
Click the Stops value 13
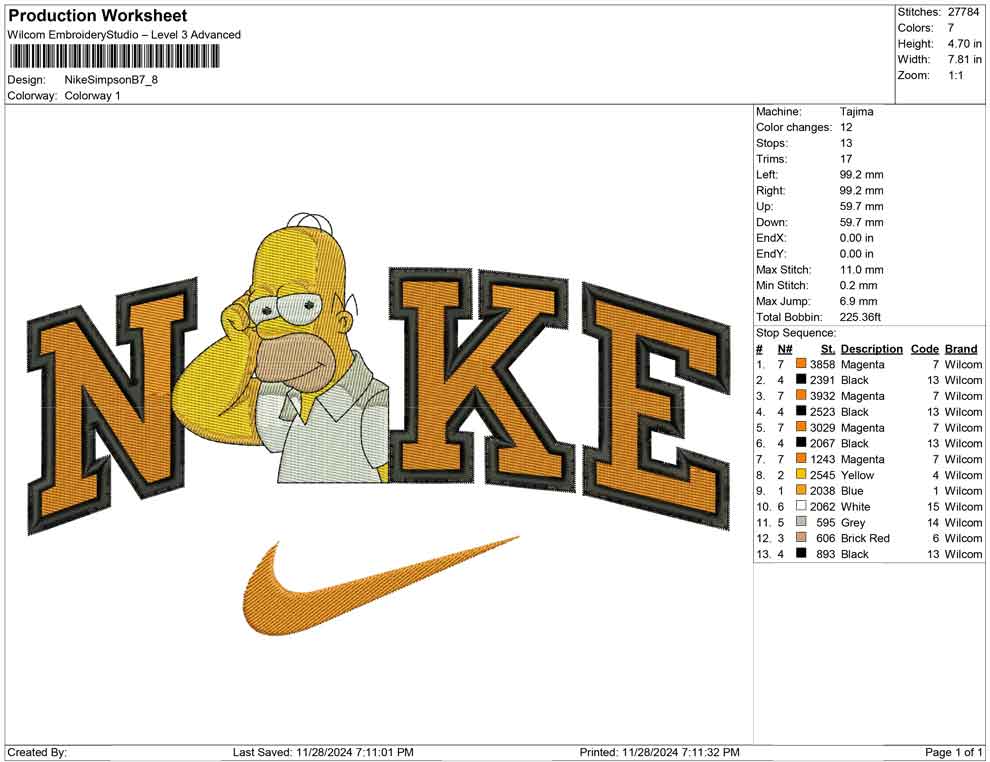pyautogui.click(x=846, y=143)
